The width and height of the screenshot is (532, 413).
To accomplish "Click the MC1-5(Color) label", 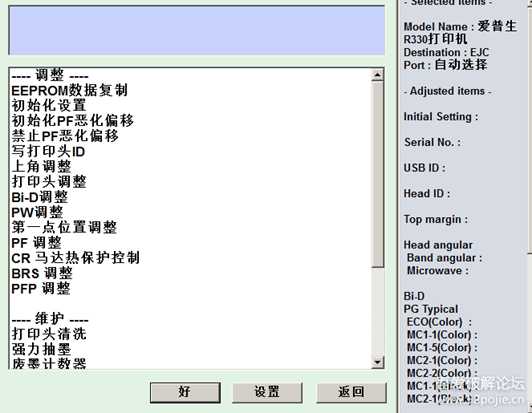I will 442,348.
